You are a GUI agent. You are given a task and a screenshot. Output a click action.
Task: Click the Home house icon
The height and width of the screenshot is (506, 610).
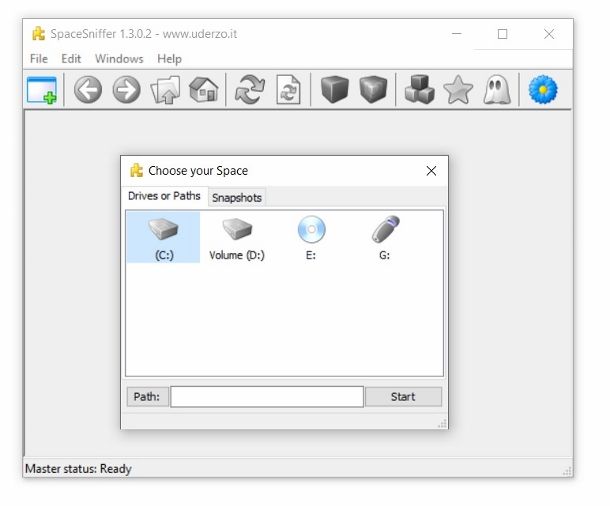(203, 90)
